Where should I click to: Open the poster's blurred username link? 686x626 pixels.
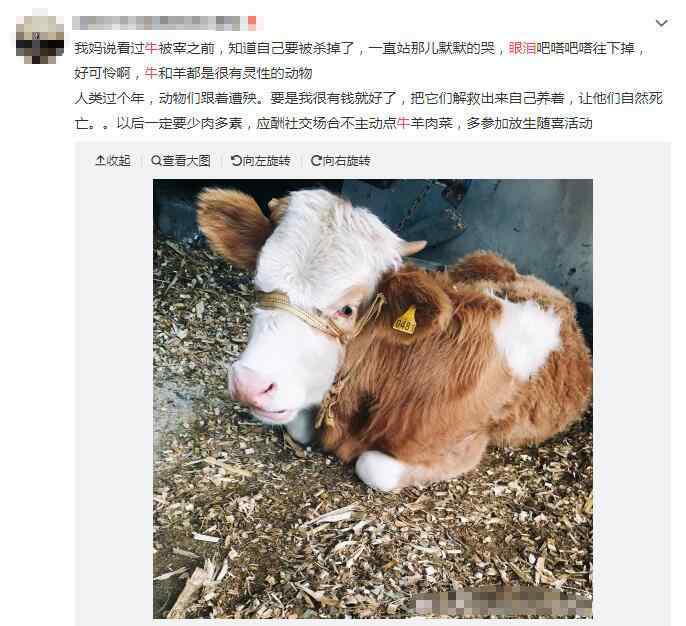(x=158, y=23)
